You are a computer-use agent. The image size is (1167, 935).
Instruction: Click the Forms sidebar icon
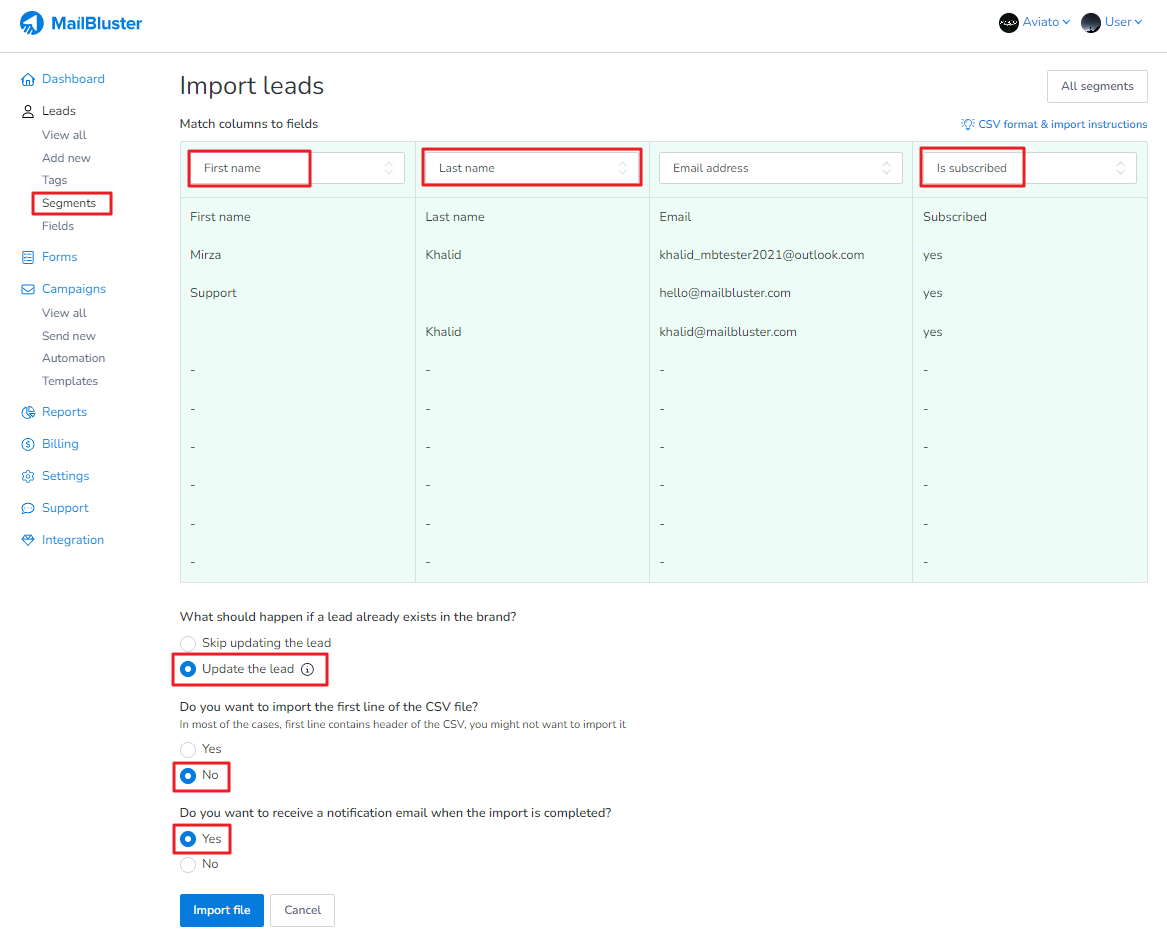(x=28, y=258)
